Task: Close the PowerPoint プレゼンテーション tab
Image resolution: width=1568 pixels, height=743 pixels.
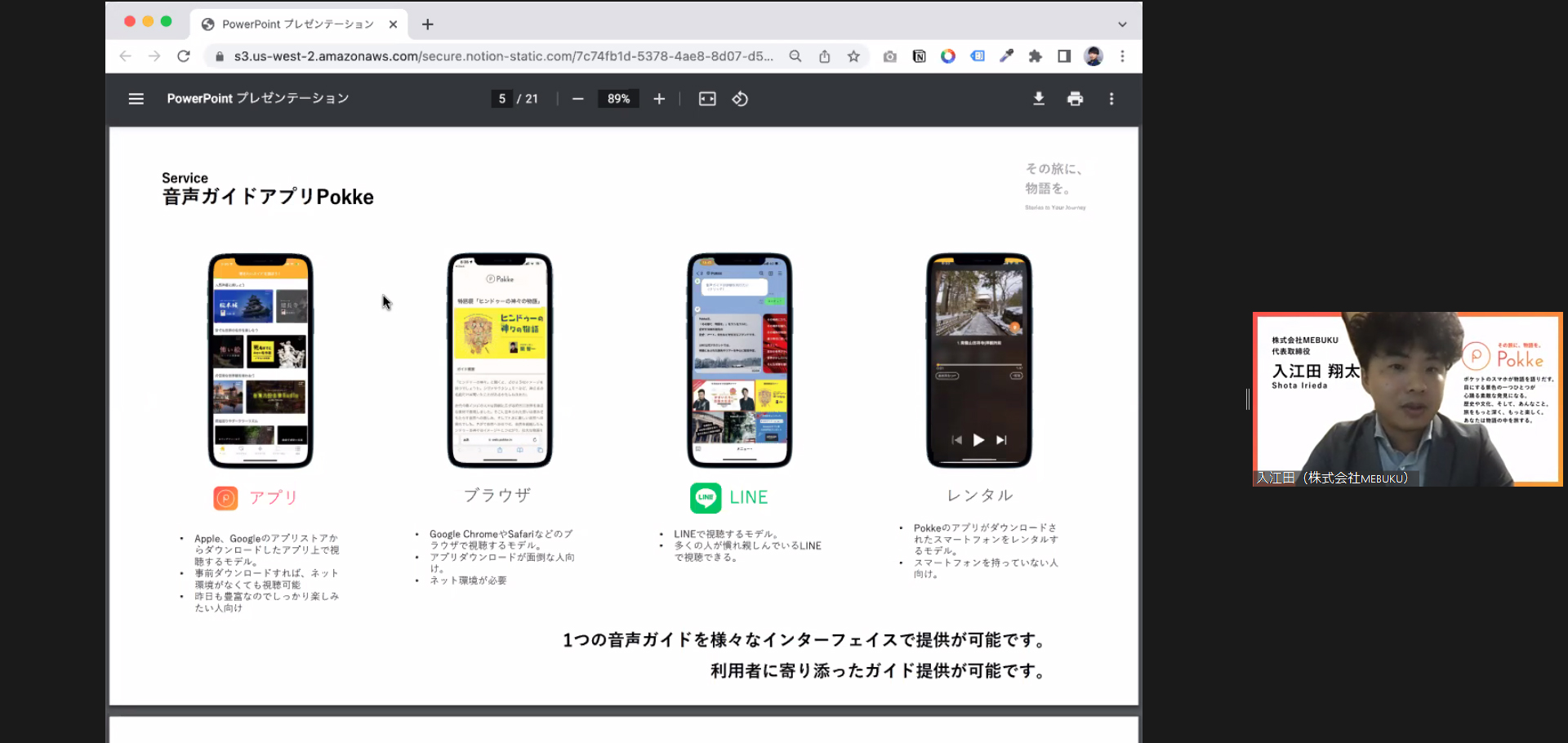Action: coord(393,24)
